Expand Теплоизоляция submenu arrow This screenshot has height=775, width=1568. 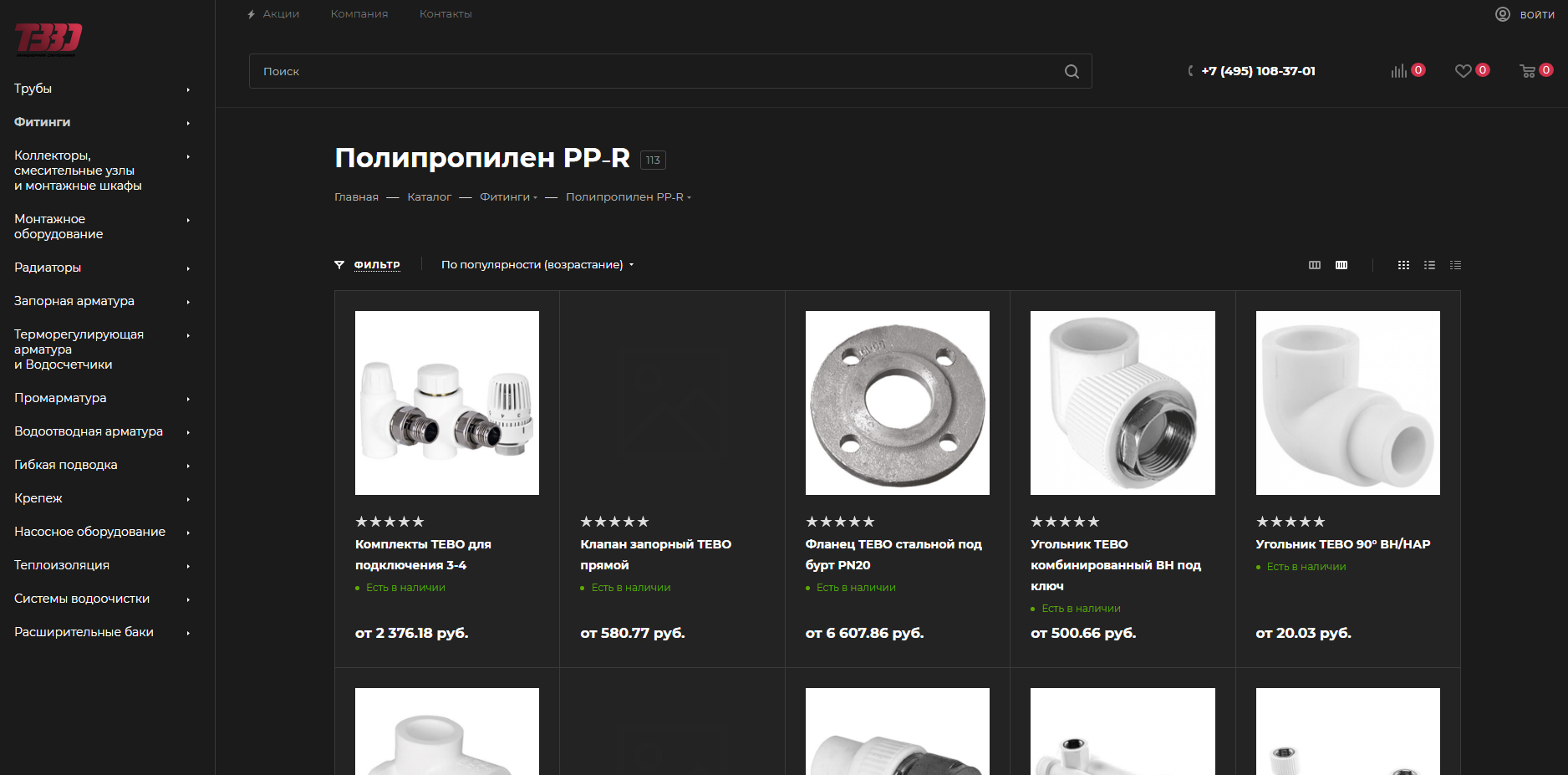188,566
